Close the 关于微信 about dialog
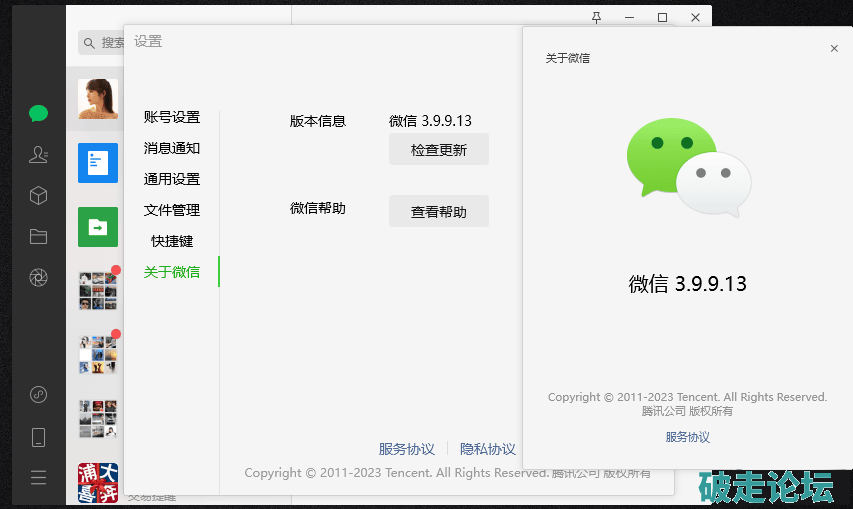853x509 pixels. click(x=834, y=48)
